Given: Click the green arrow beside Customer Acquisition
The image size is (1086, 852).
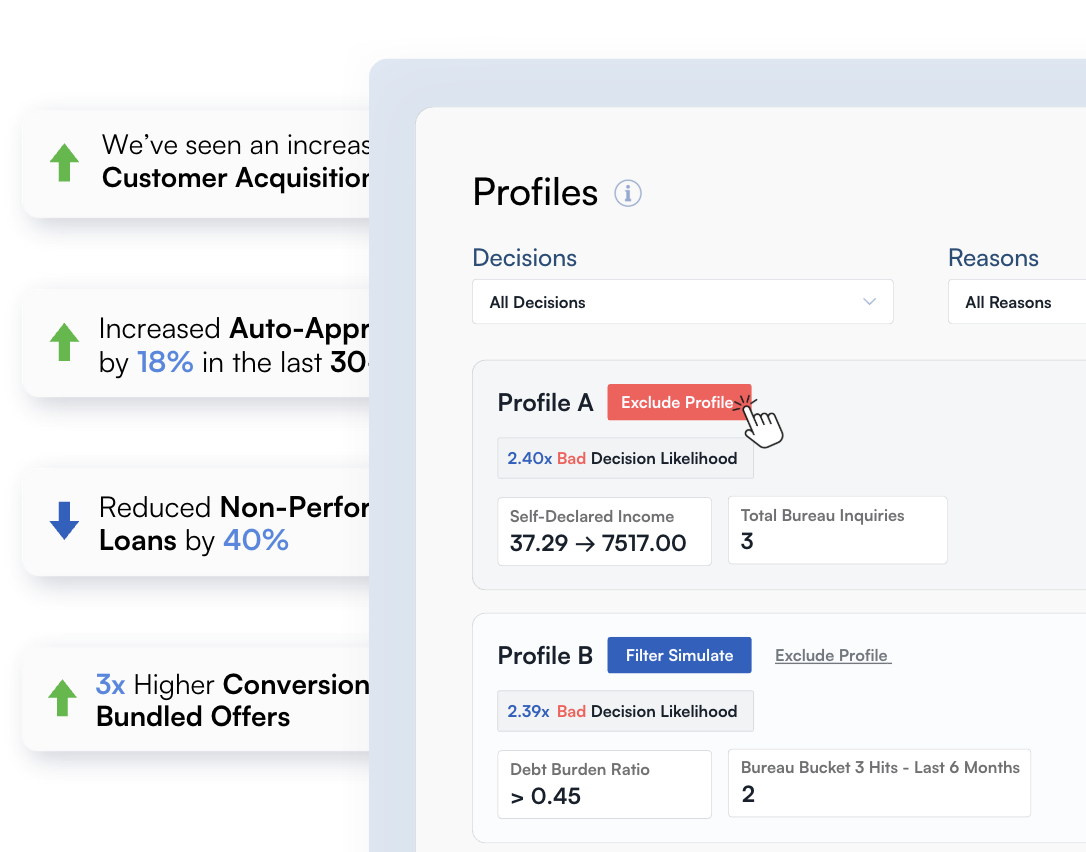Looking at the screenshot, I should (x=64, y=163).
